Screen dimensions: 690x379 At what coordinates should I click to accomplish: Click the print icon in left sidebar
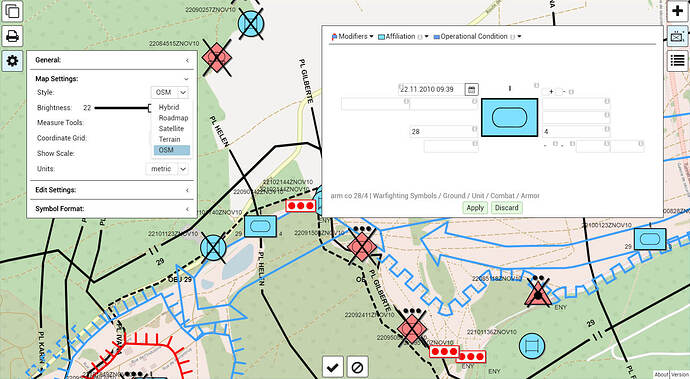click(x=12, y=36)
